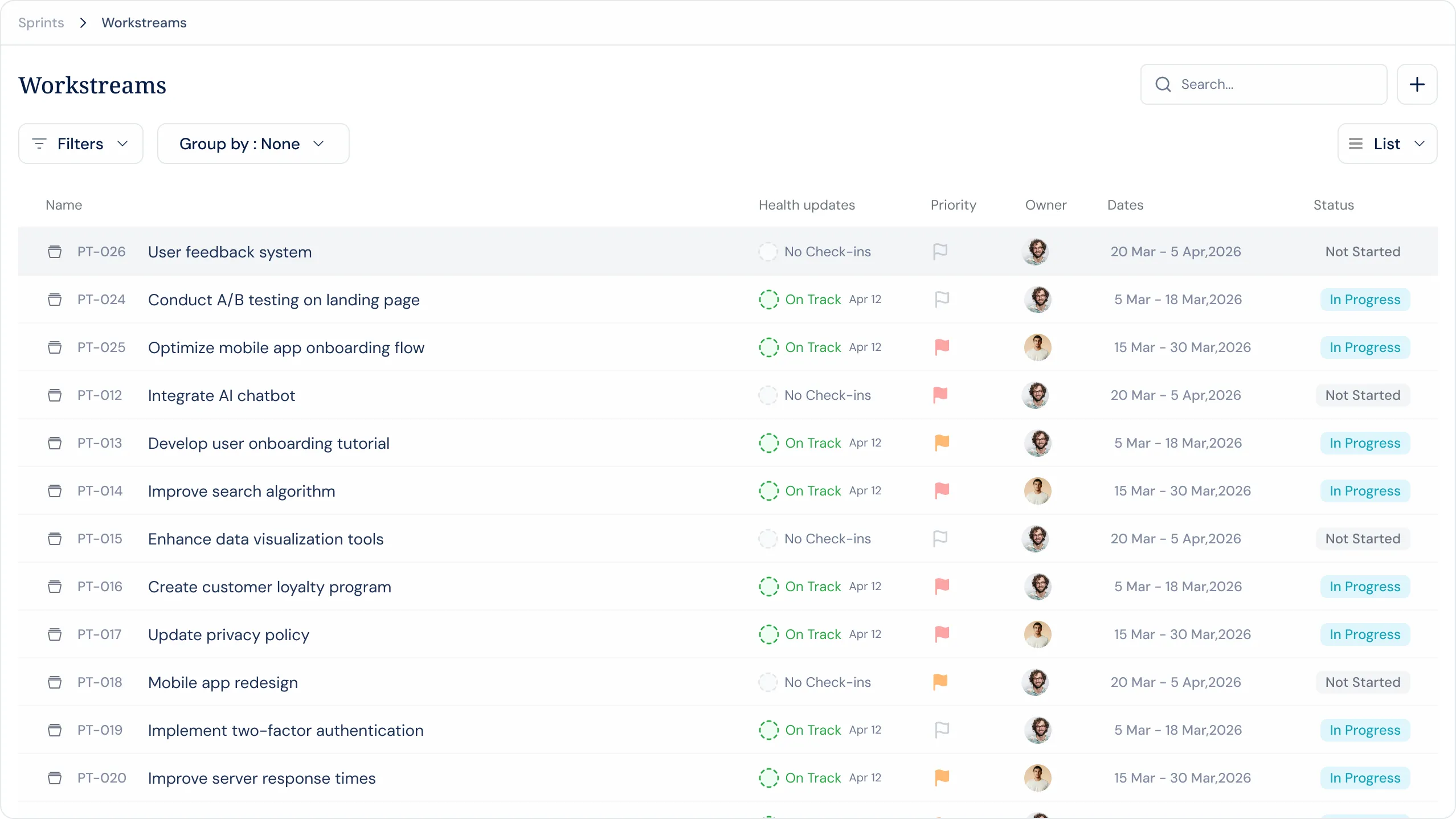The width and height of the screenshot is (1456, 819).
Task: Click the Status column header
Action: click(x=1334, y=205)
